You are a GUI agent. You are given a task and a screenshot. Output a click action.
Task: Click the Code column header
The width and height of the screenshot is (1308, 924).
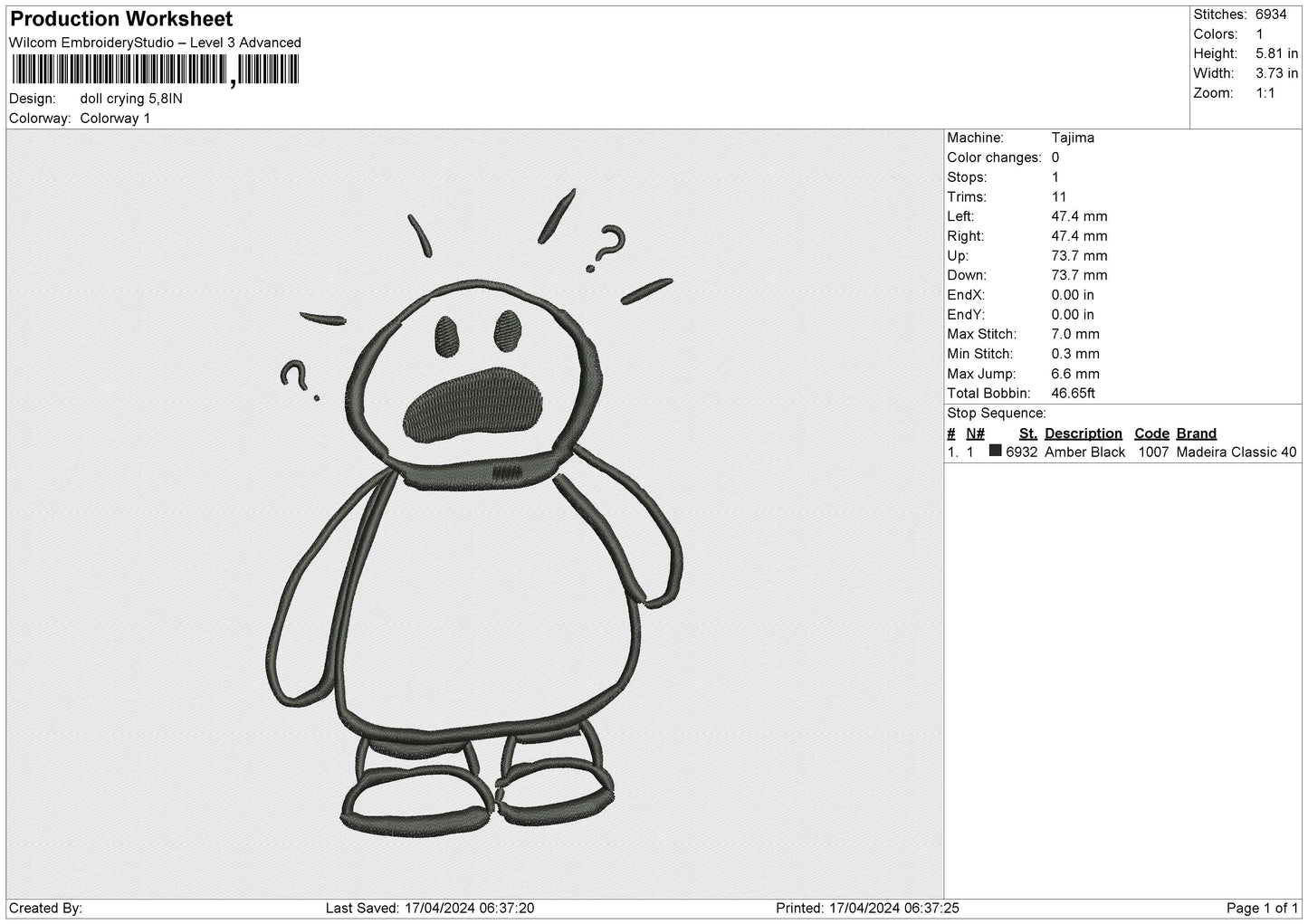(x=1151, y=433)
